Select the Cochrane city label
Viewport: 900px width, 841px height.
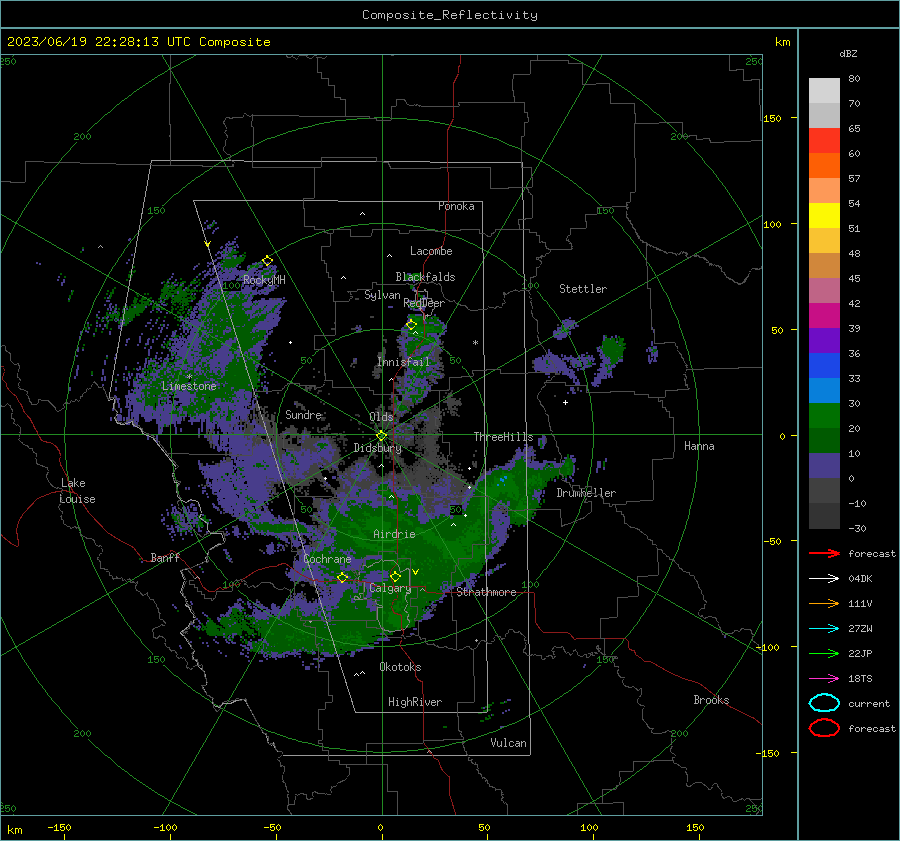tap(327, 559)
